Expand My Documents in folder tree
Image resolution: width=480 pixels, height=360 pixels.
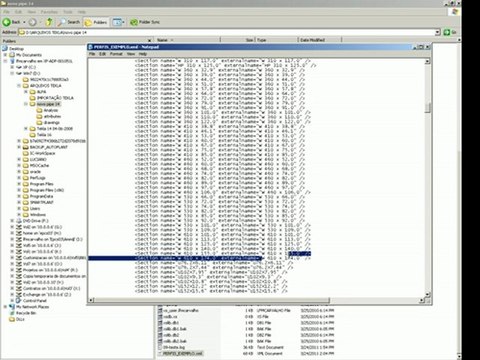pyautogui.click(x=5, y=55)
